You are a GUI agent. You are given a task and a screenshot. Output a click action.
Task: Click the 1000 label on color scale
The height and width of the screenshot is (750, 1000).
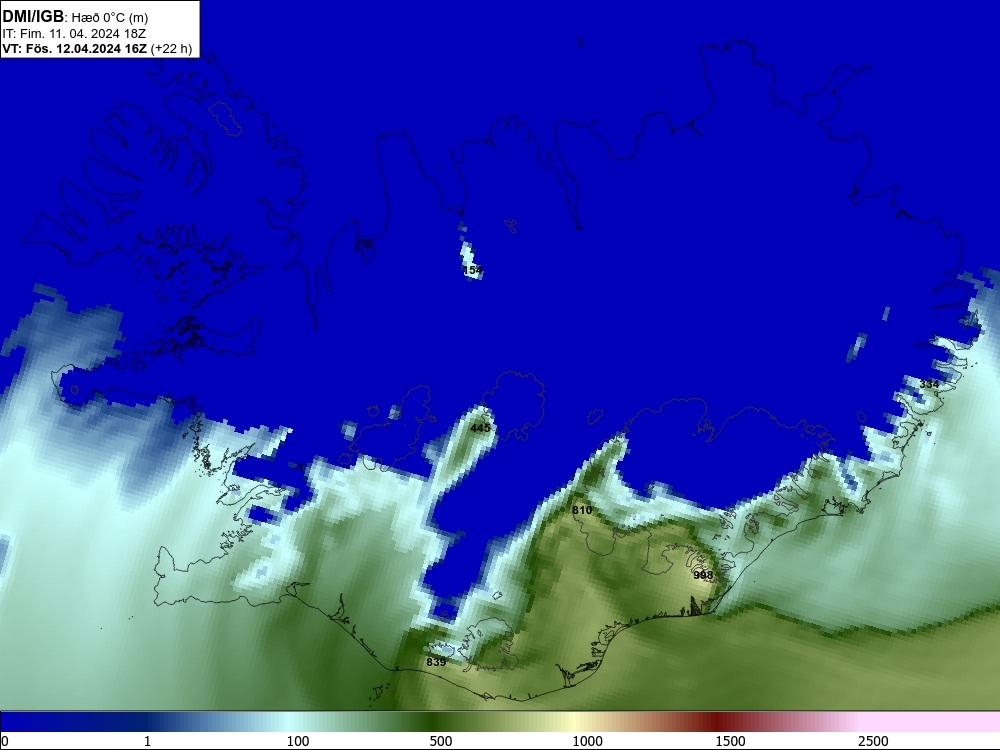587,741
